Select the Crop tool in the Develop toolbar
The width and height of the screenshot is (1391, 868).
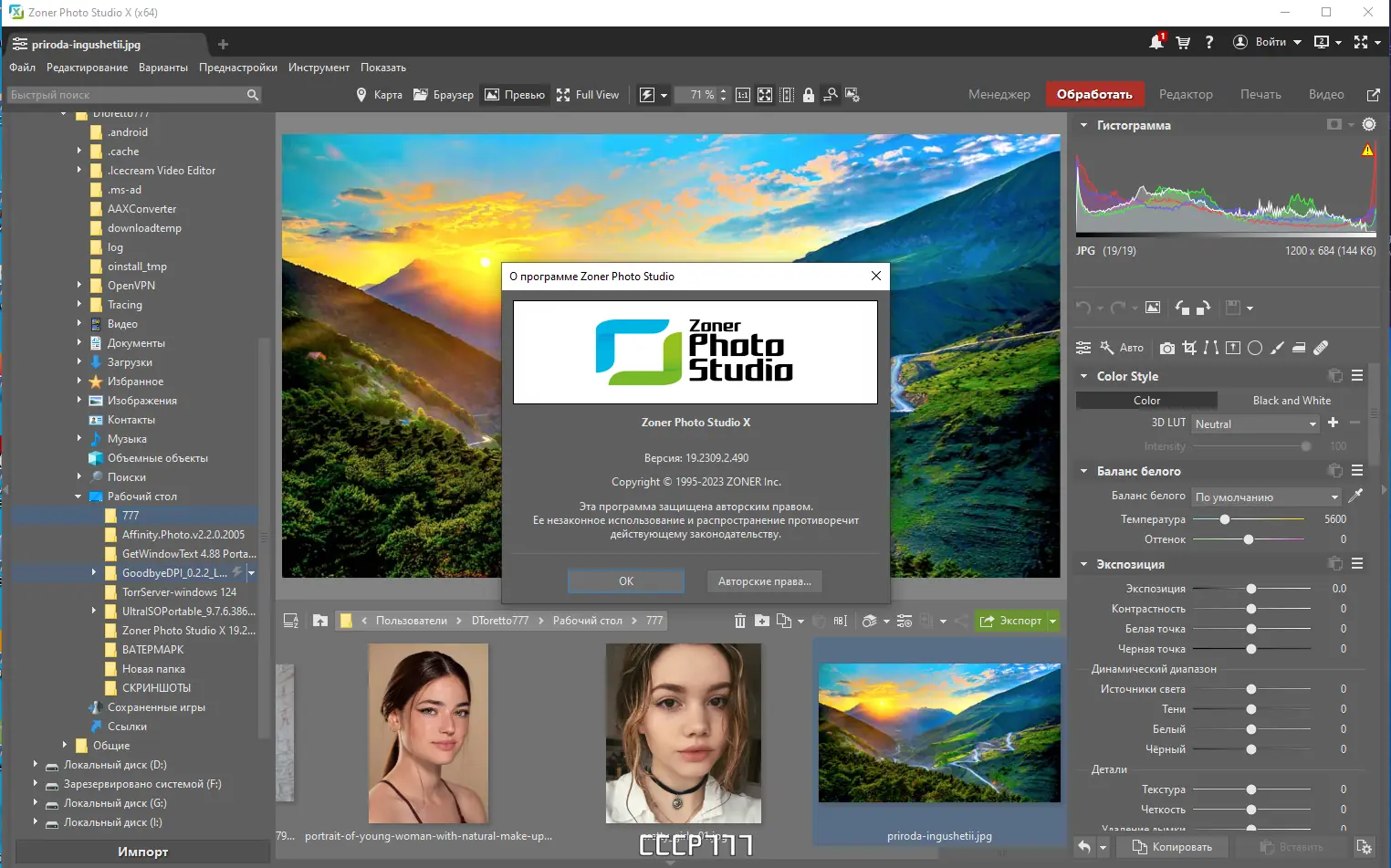tap(1189, 348)
